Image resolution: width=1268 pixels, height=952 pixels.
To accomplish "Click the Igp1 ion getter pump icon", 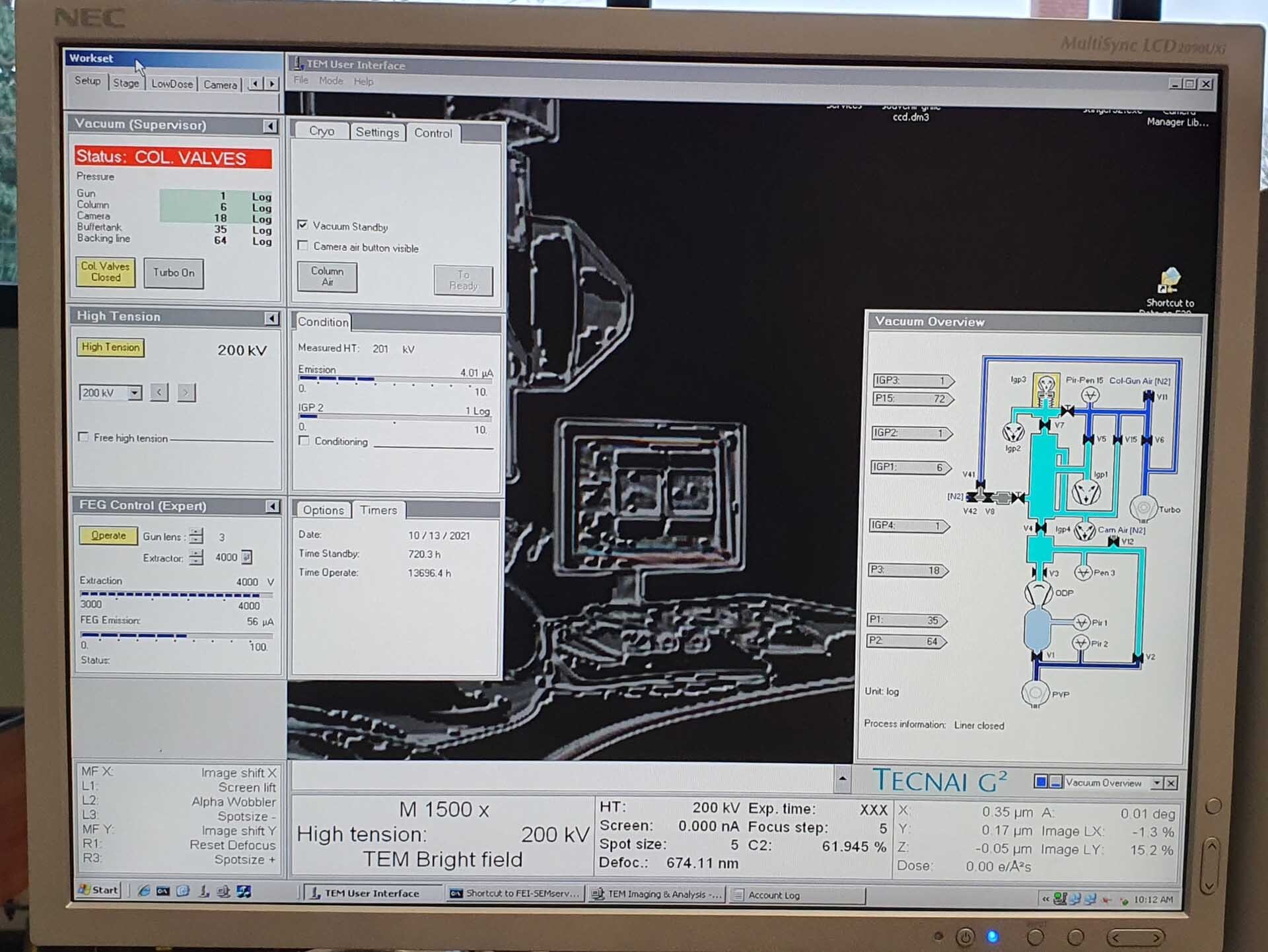I will 1086,492.
